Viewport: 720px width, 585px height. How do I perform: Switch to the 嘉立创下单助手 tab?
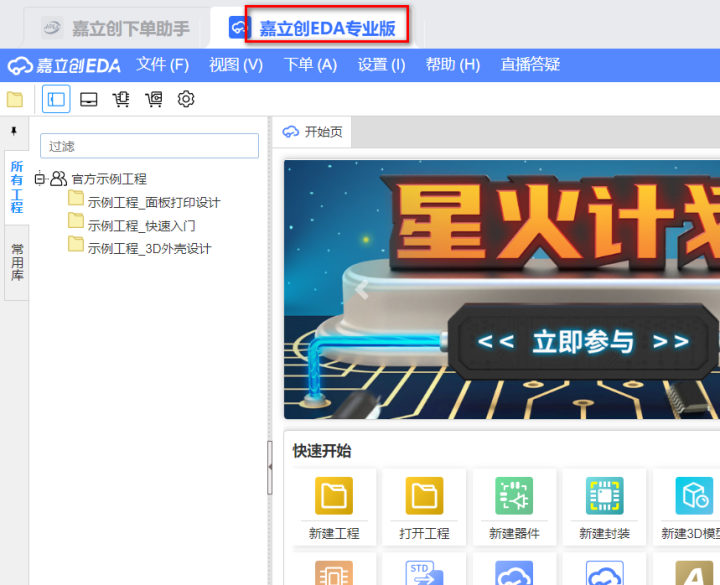click(115, 28)
